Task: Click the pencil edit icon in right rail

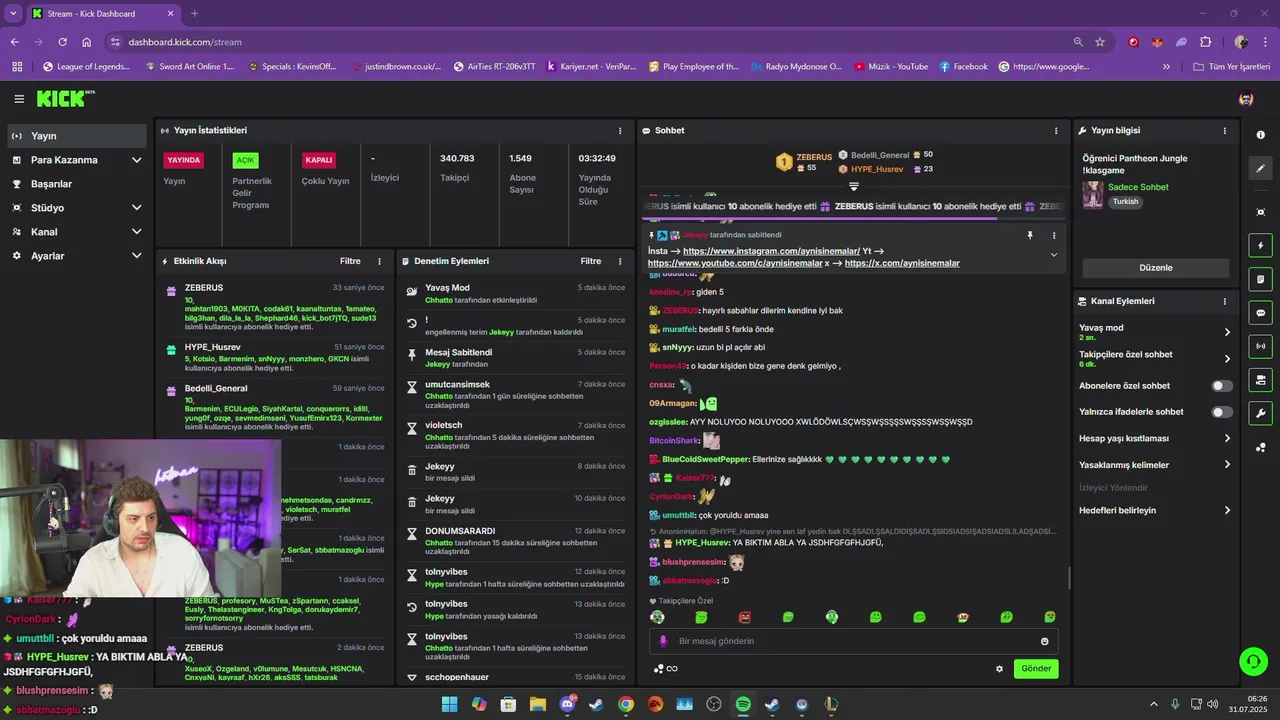Action: coord(1260,169)
